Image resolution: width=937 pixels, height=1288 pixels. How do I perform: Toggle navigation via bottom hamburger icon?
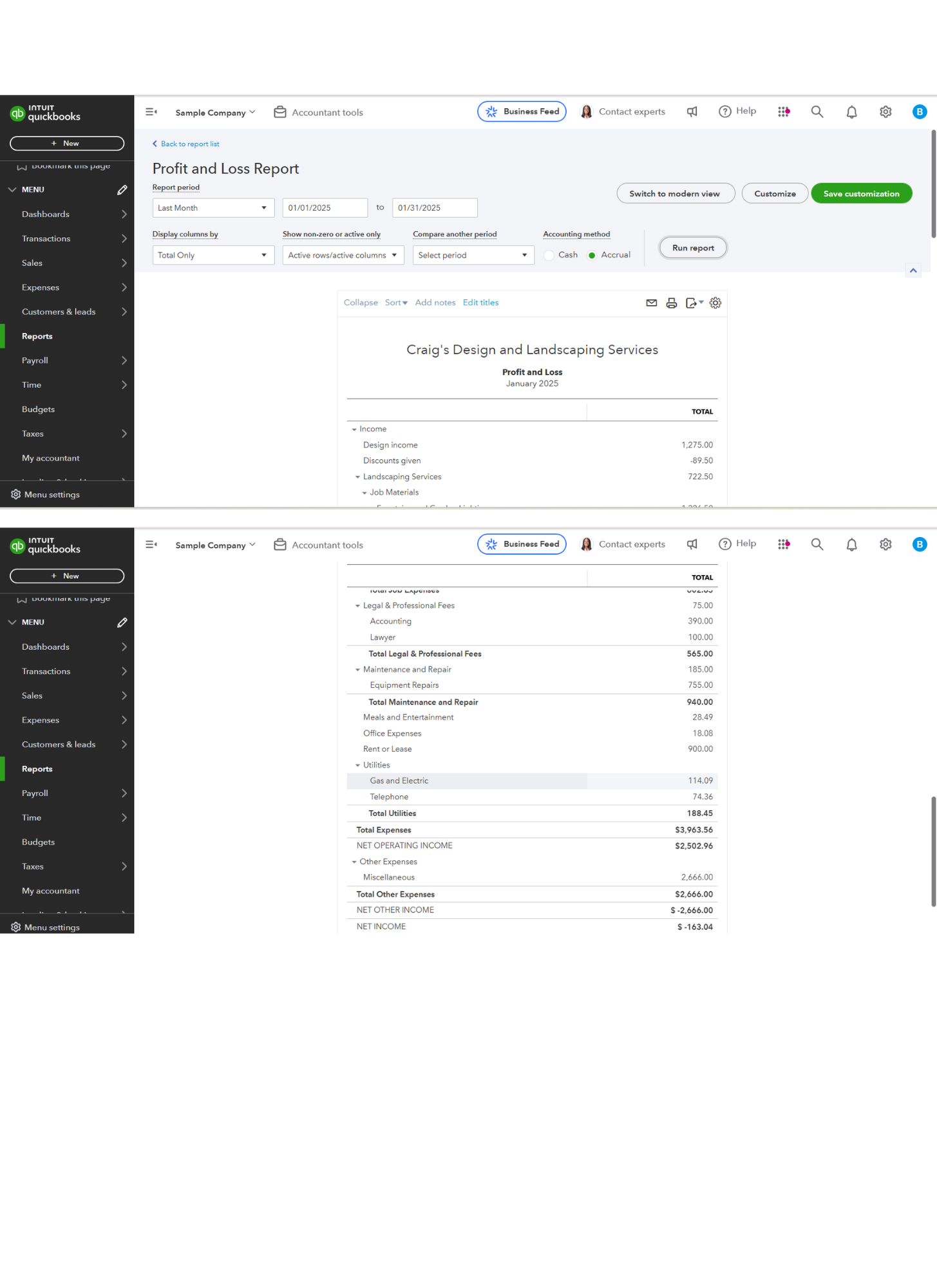coord(151,545)
